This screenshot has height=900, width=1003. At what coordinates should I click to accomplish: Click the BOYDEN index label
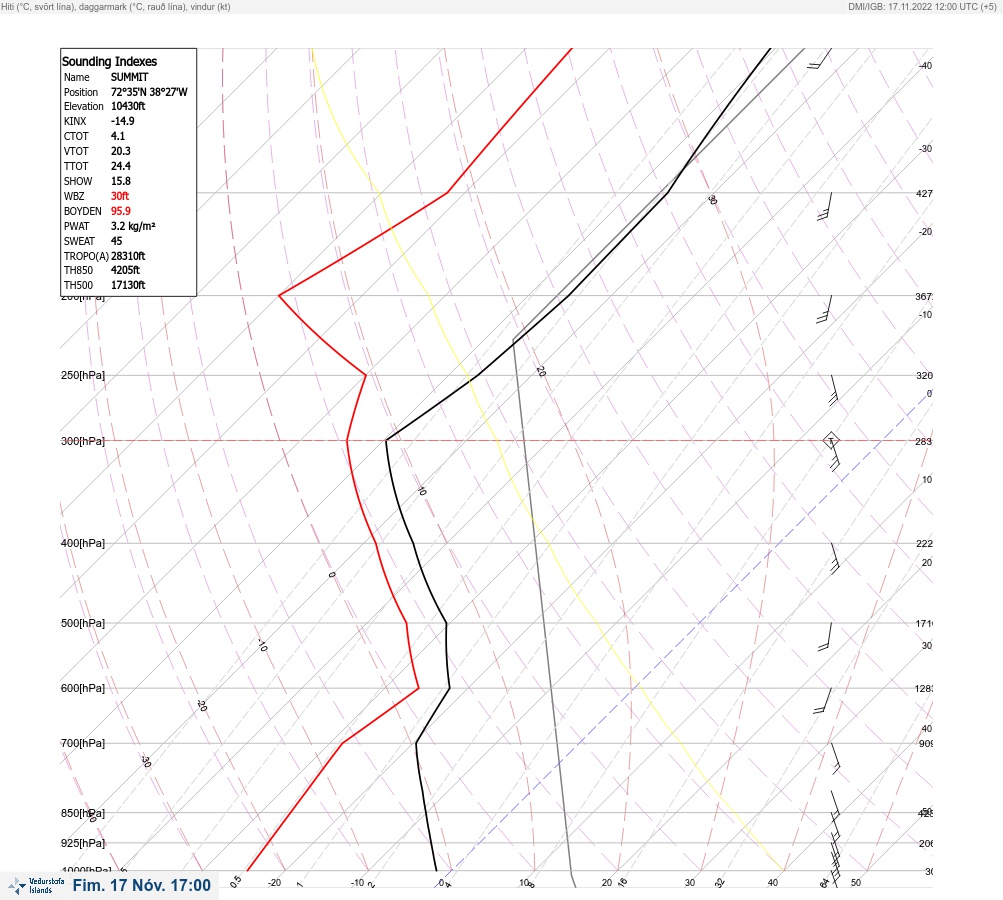pyautogui.click(x=83, y=211)
